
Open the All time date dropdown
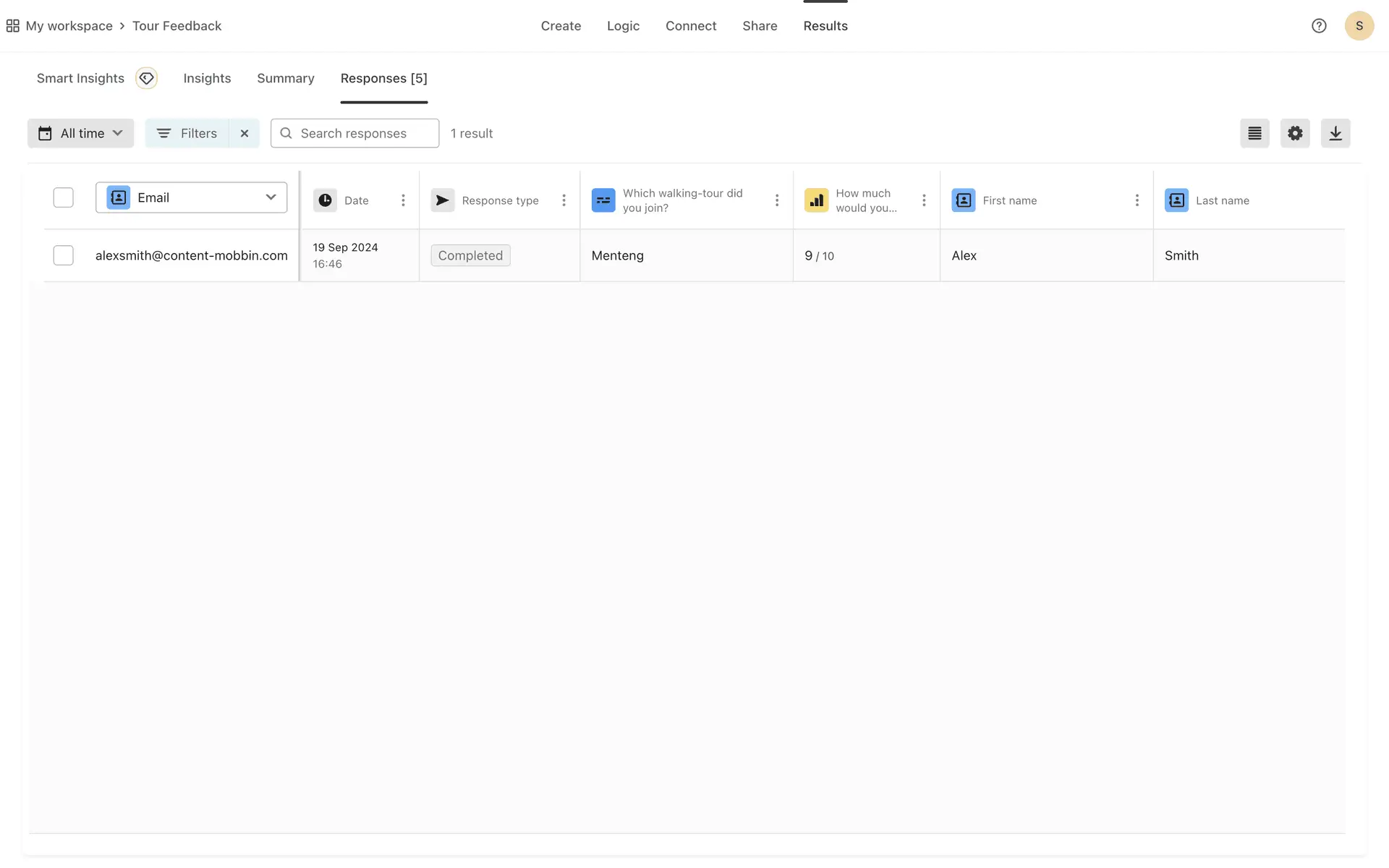click(x=80, y=133)
